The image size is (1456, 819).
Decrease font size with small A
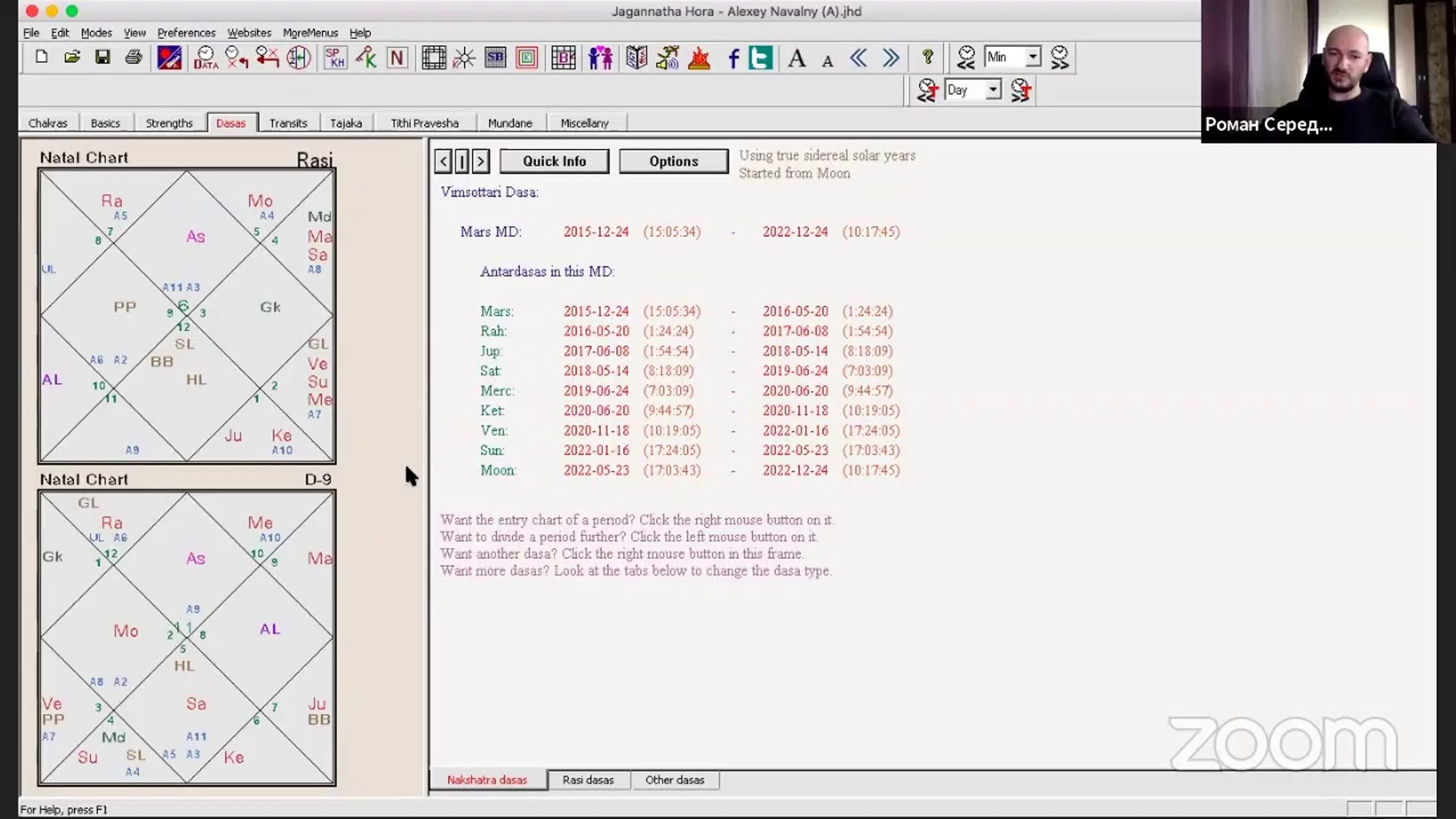click(x=828, y=60)
